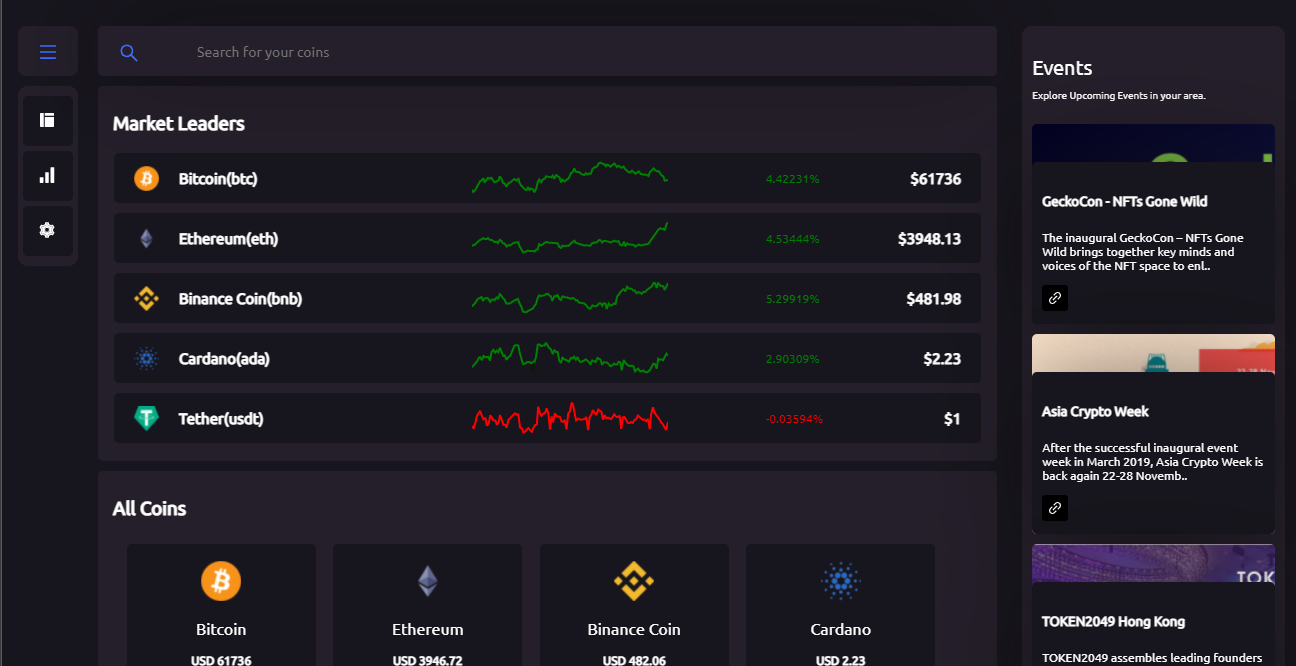The width and height of the screenshot is (1296, 666).
Task: Click the Cardano logo in Market Leaders
Action: (147, 359)
